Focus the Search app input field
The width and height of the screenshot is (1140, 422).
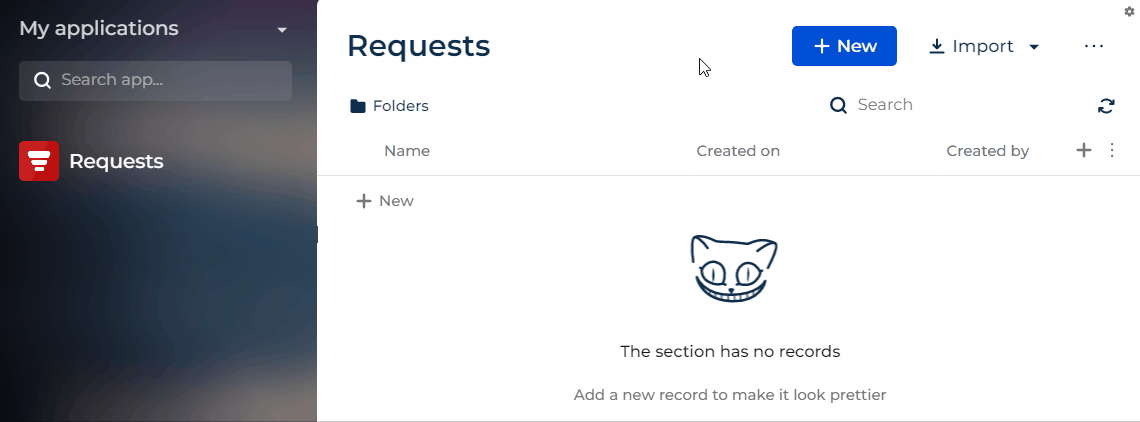[156, 80]
